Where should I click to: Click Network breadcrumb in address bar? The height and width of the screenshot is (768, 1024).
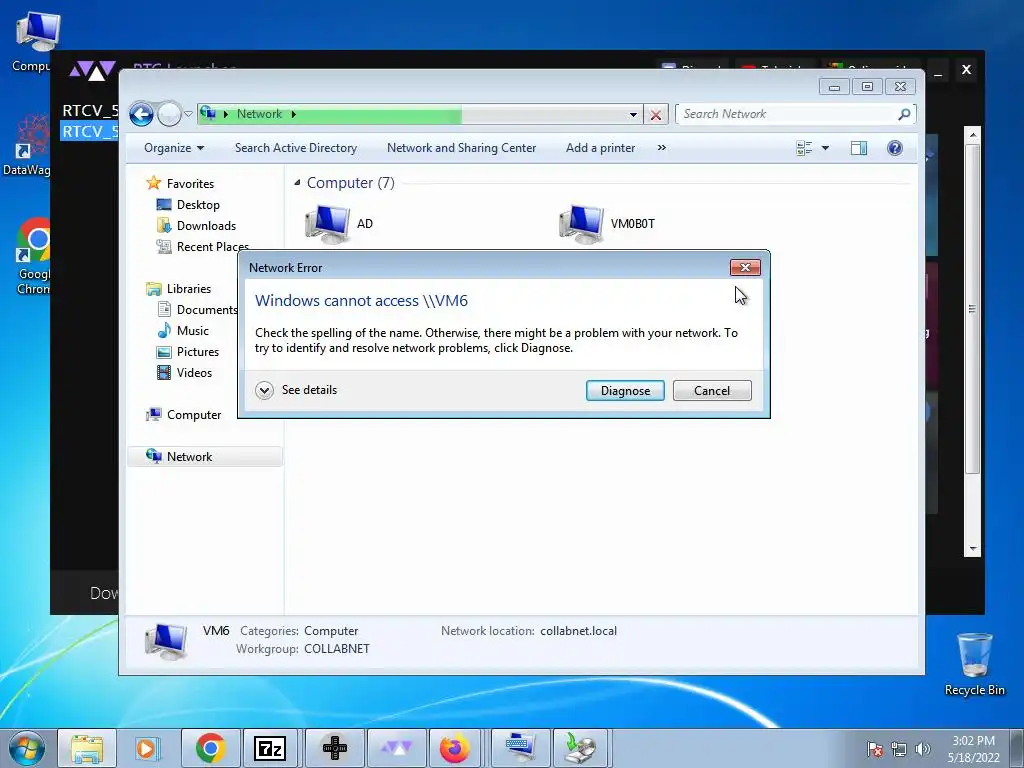point(259,114)
